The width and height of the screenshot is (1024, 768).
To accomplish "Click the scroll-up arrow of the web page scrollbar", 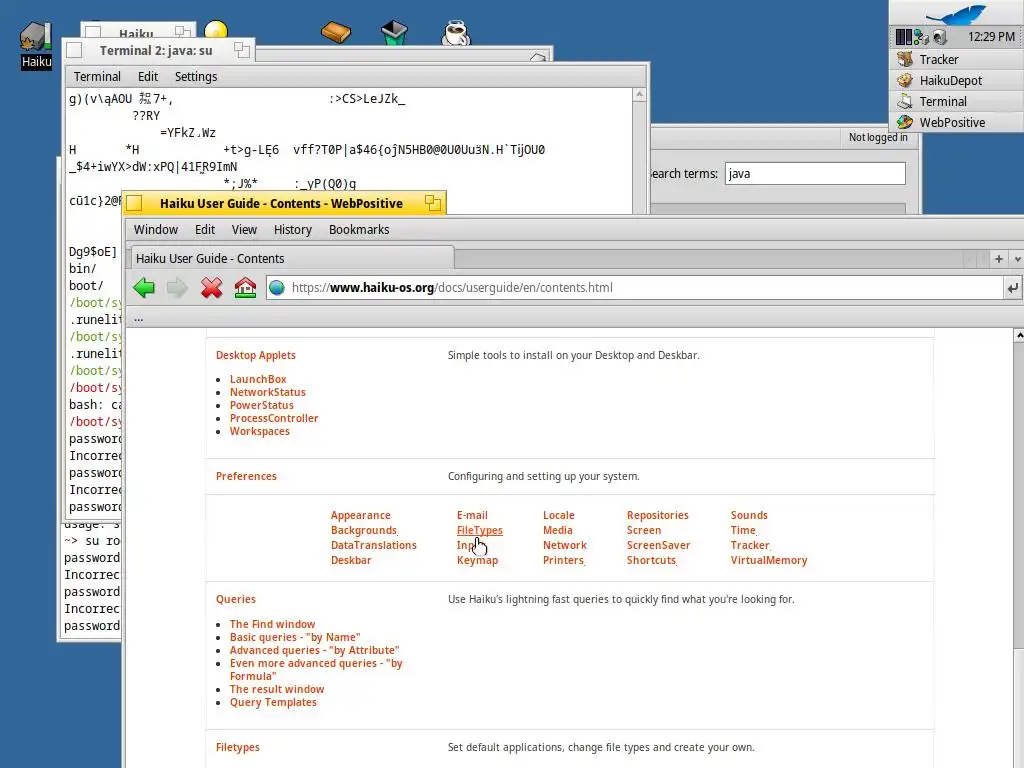I will [1018, 336].
